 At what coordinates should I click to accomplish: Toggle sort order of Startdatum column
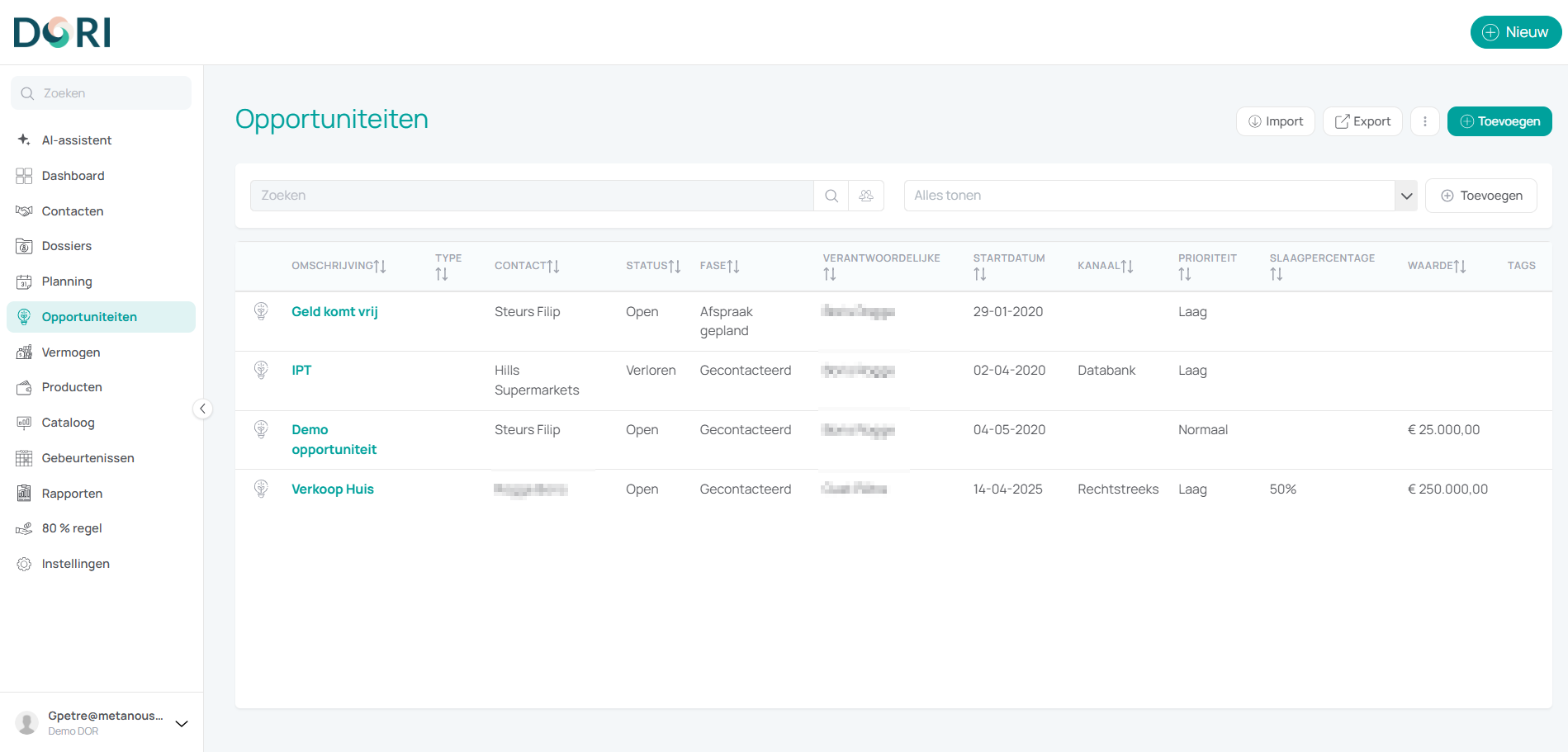click(980, 274)
